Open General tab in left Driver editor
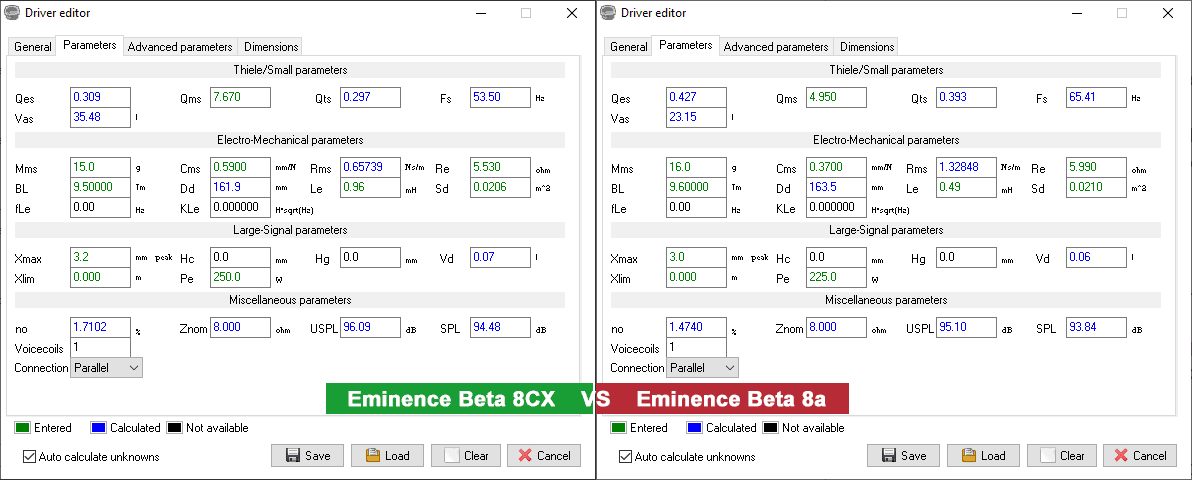 [x=33, y=46]
